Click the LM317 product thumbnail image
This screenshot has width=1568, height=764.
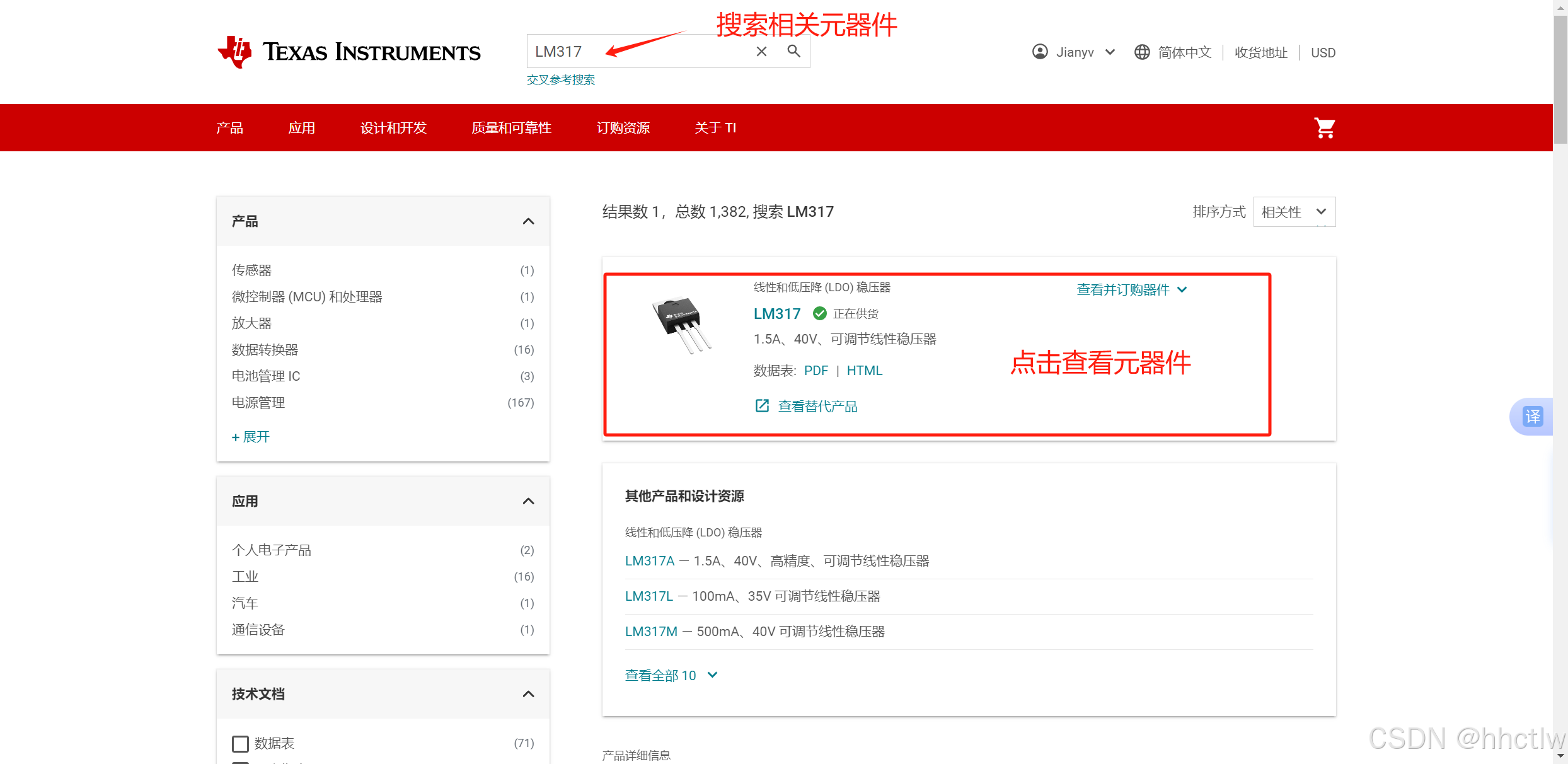pyautogui.click(x=681, y=325)
